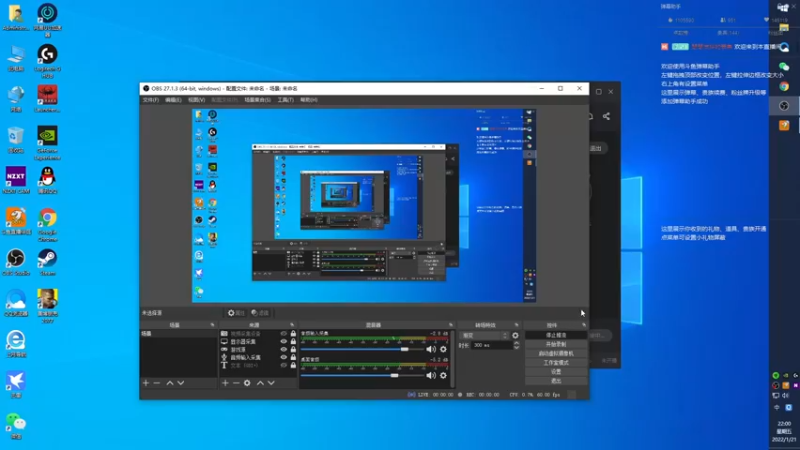Open the 视图(V) menu in OBS
This screenshot has height=450, width=800.
click(x=196, y=100)
